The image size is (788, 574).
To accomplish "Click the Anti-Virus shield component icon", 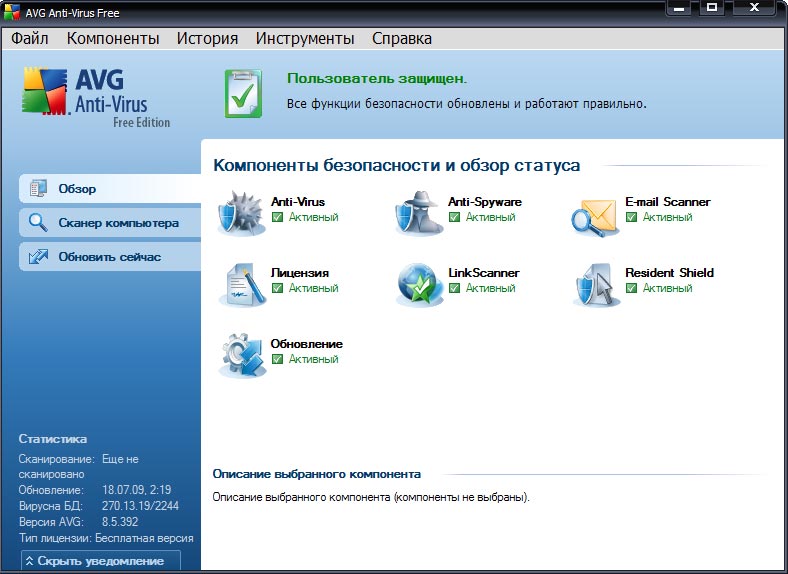I will 241,213.
